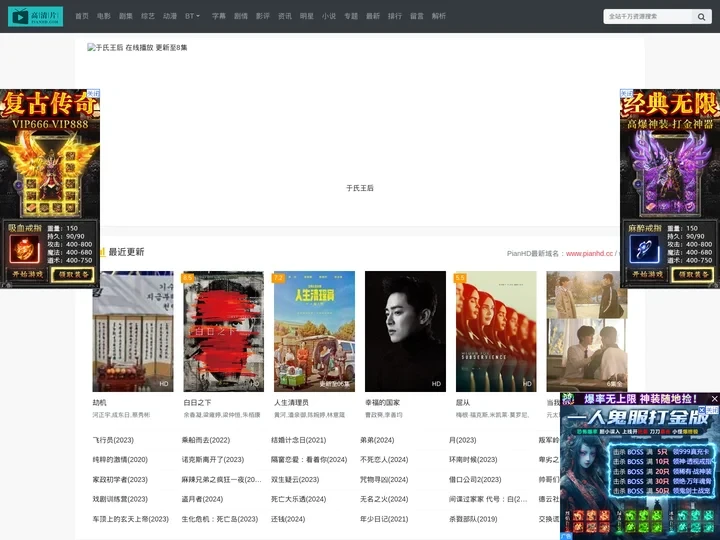Screen dimensions: 720x540
Task: Open 结婚计念日(2021) from the list
Action: 298,440
